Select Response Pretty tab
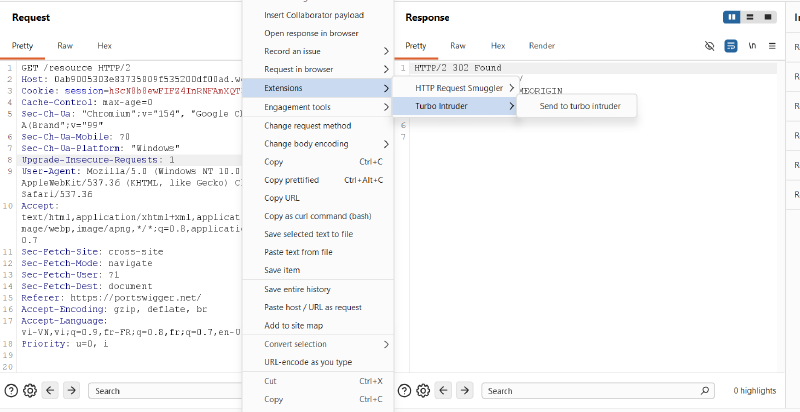Viewport: 800px width, 412px height. (x=416, y=46)
